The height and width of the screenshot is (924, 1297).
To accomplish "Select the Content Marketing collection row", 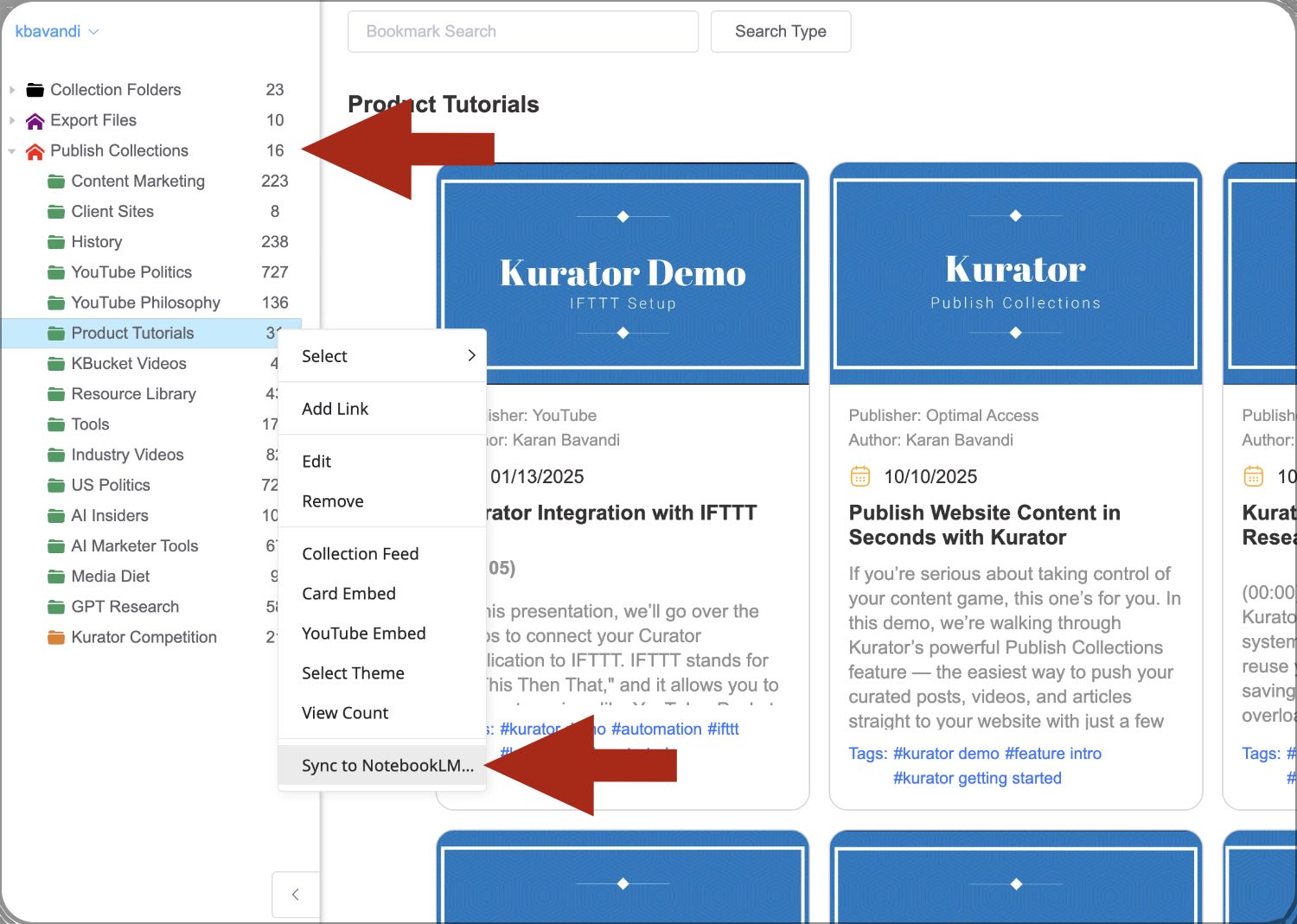I will [x=151, y=182].
